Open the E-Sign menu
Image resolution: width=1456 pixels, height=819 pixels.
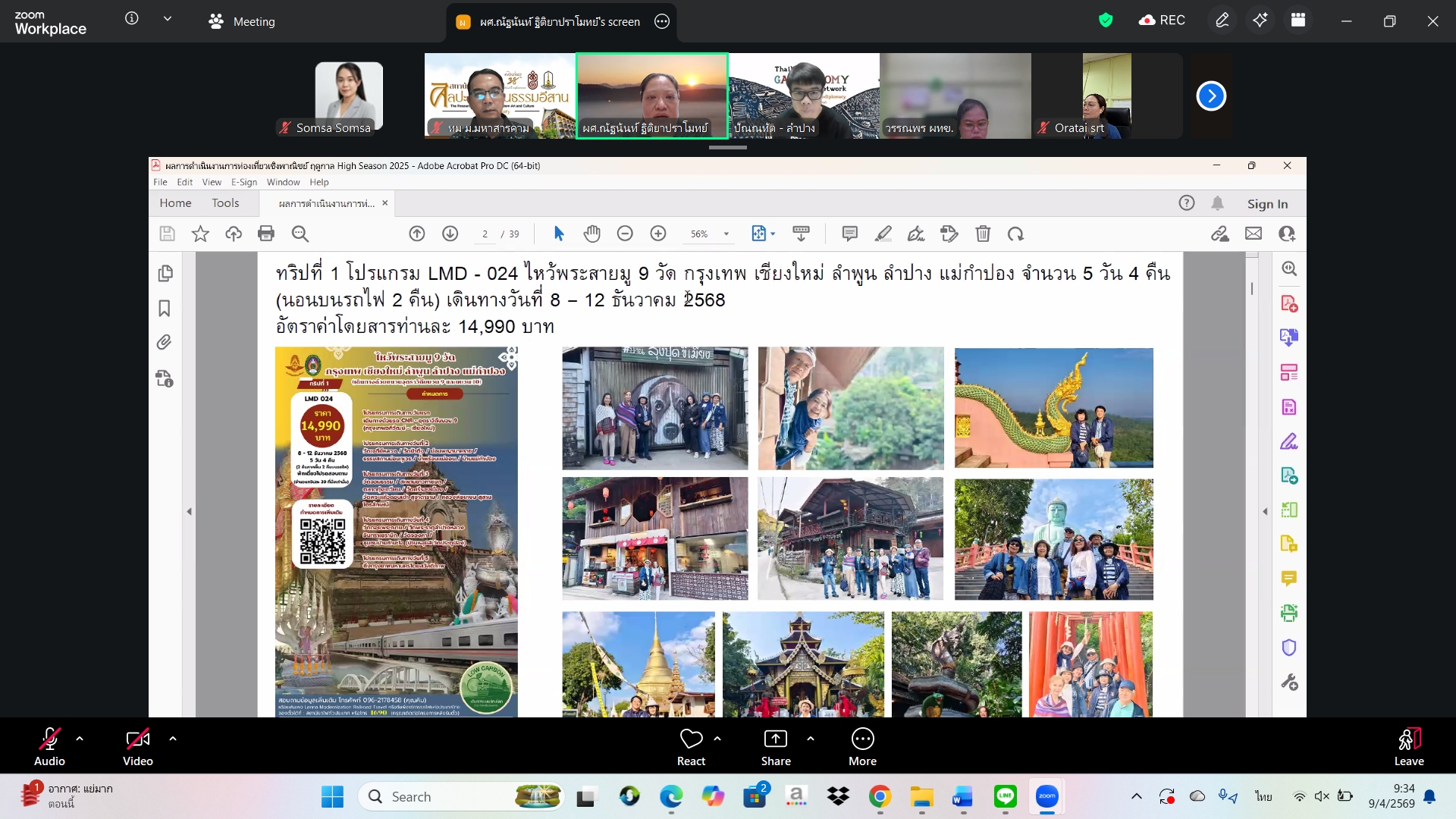pos(243,182)
